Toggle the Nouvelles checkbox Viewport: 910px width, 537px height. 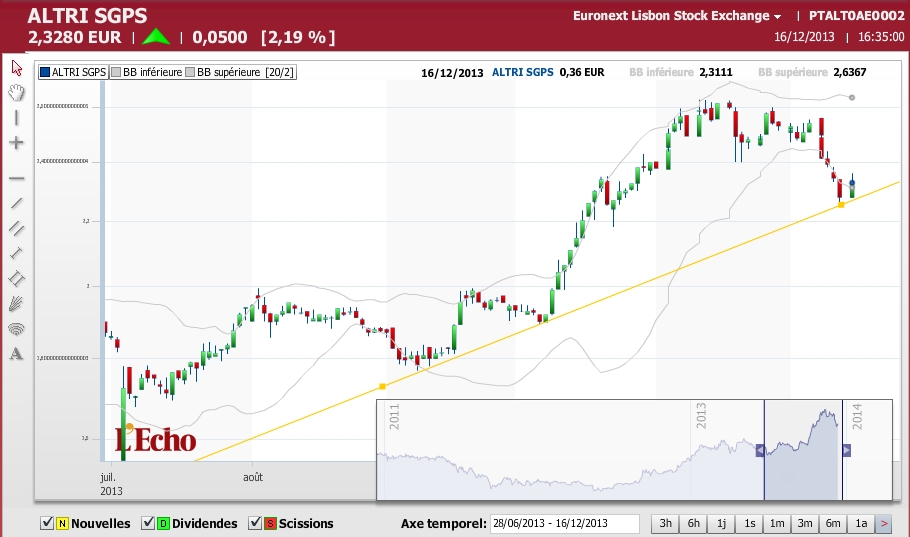coord(47,523)
